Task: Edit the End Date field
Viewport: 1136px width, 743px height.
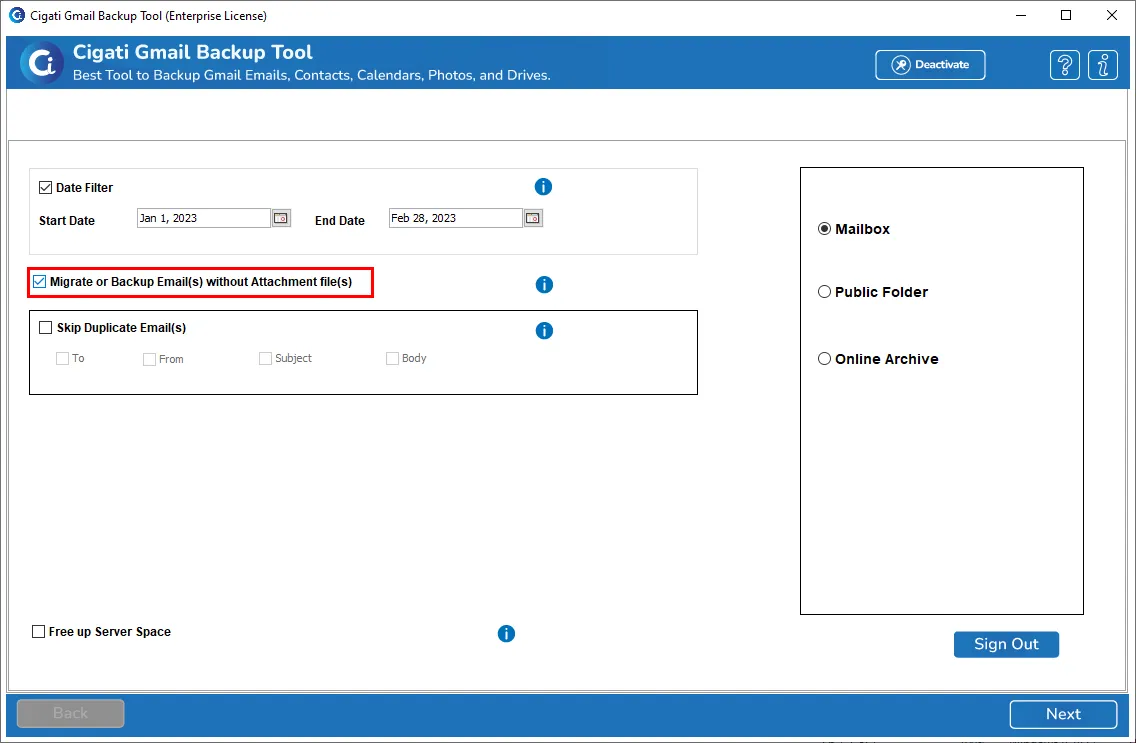Action: pos(456,218)
